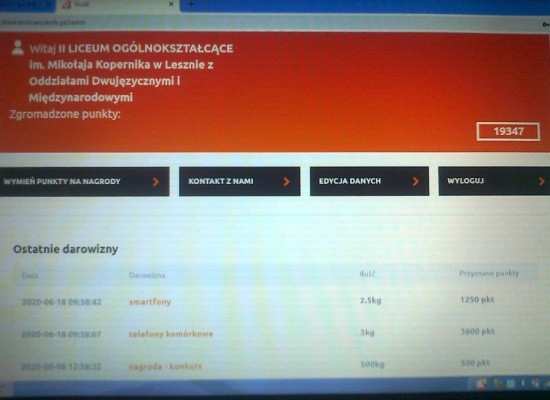550x400 pixels.
Task: Open the 'Kontakt z nami' button
Action: [x=240, y=181]
